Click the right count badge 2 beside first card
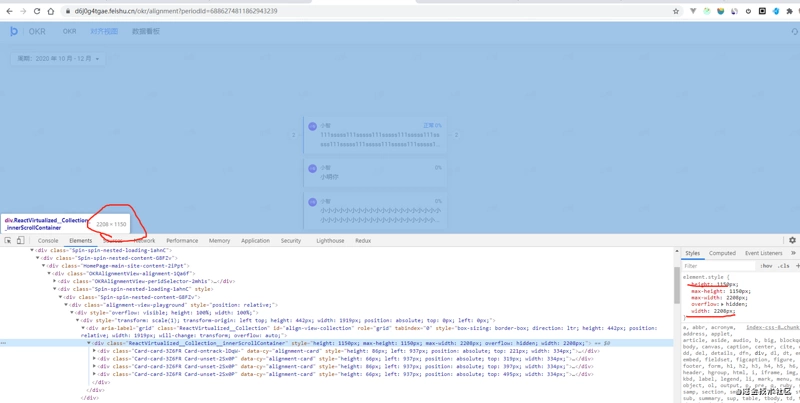This screenshot has height=403, width=800. [x=456, y=135]
